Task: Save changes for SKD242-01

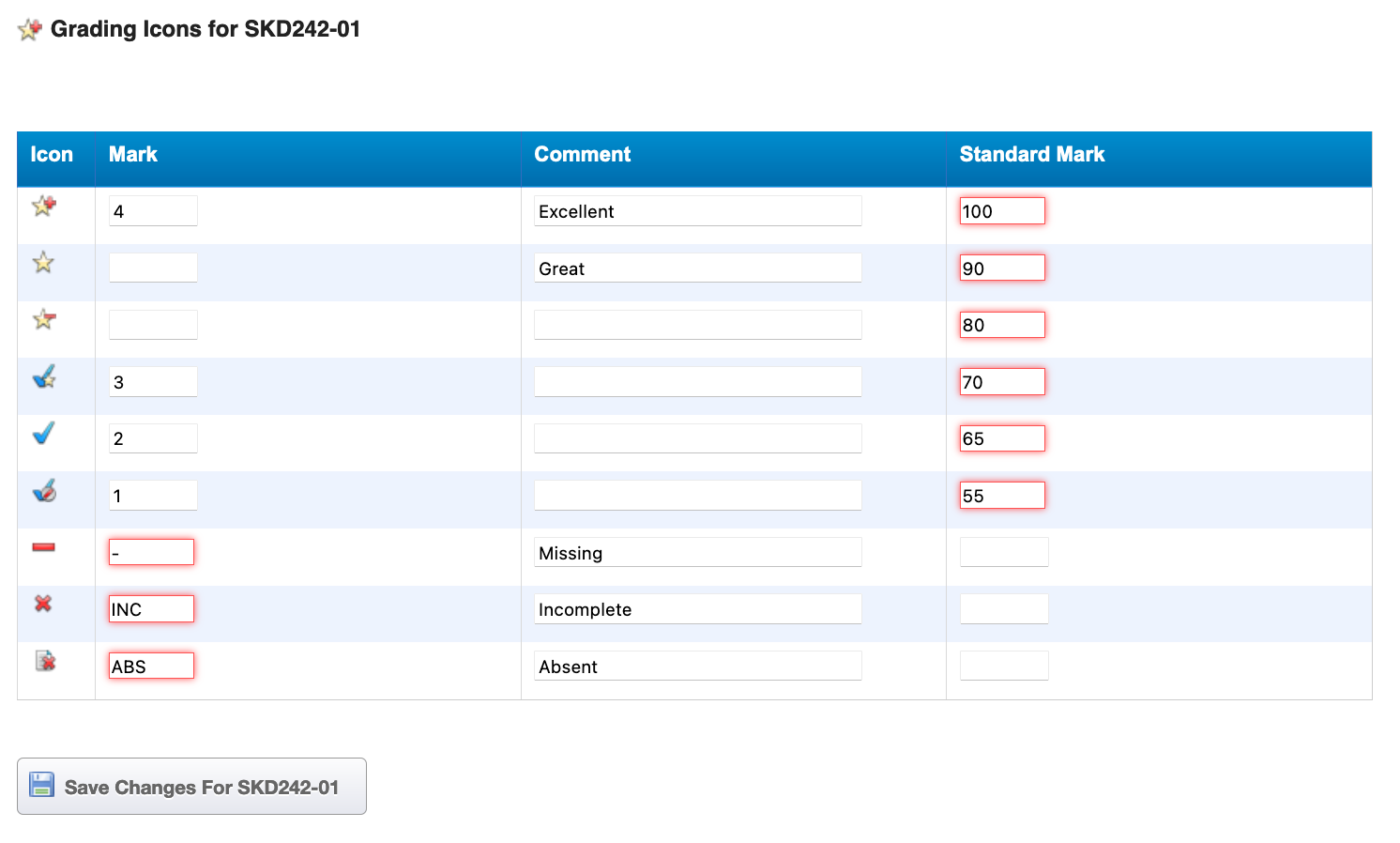Action: (191, 787)
